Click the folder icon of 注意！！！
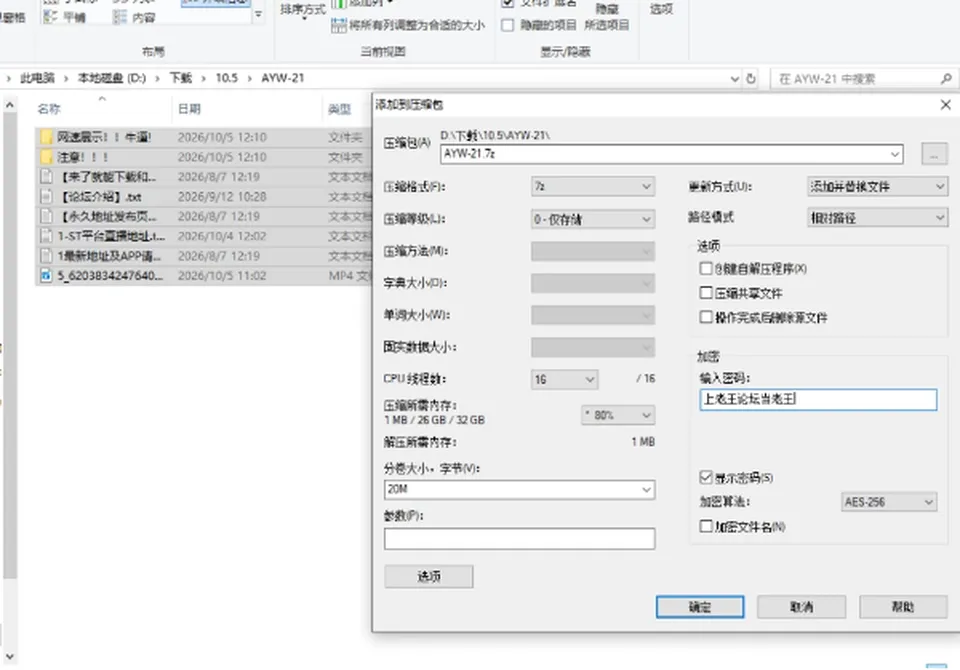 click(x=47, y=157)
